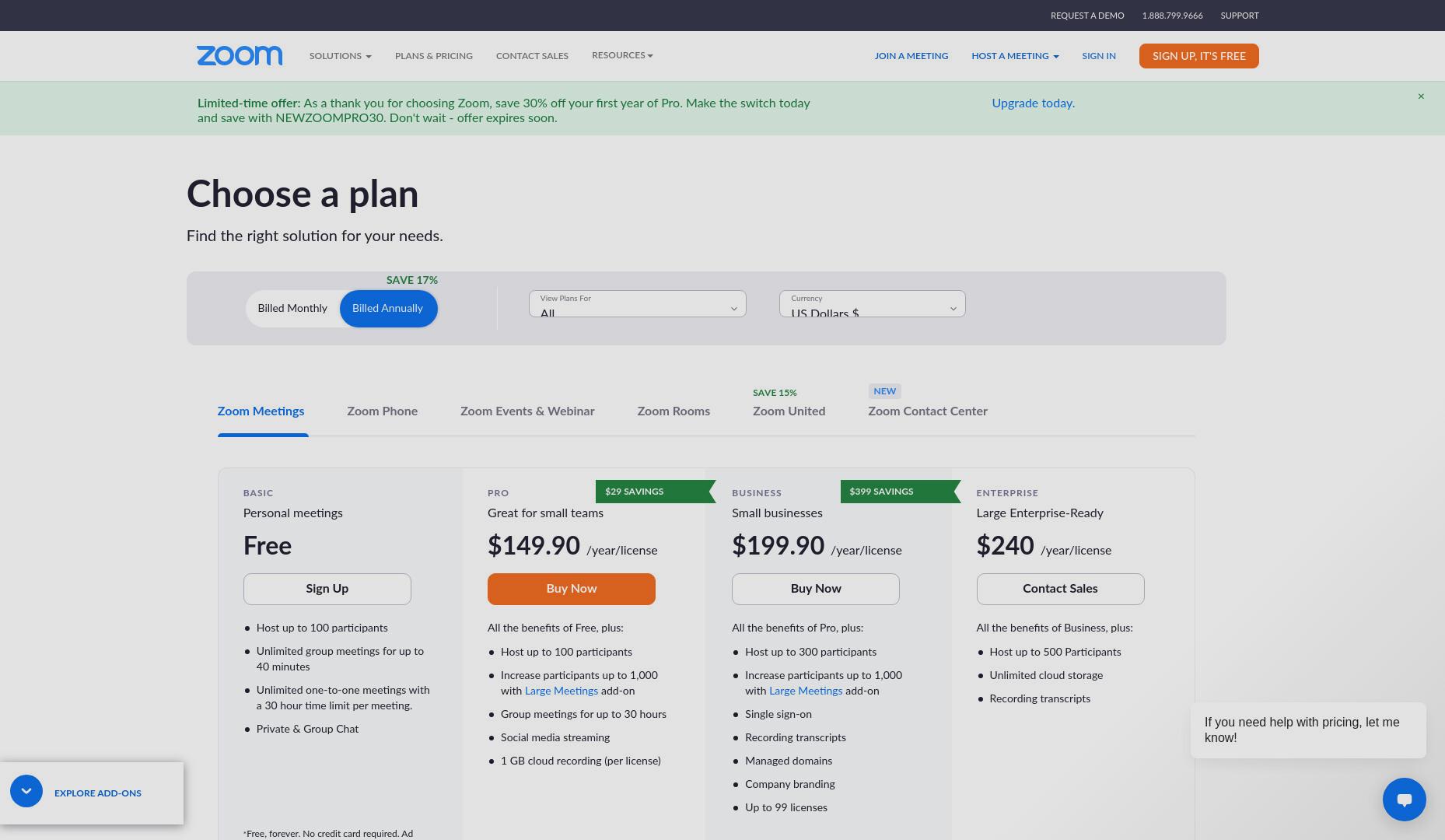
Task: Click Sign In link
Action: pyautogui.click(x=1099, y=56)
